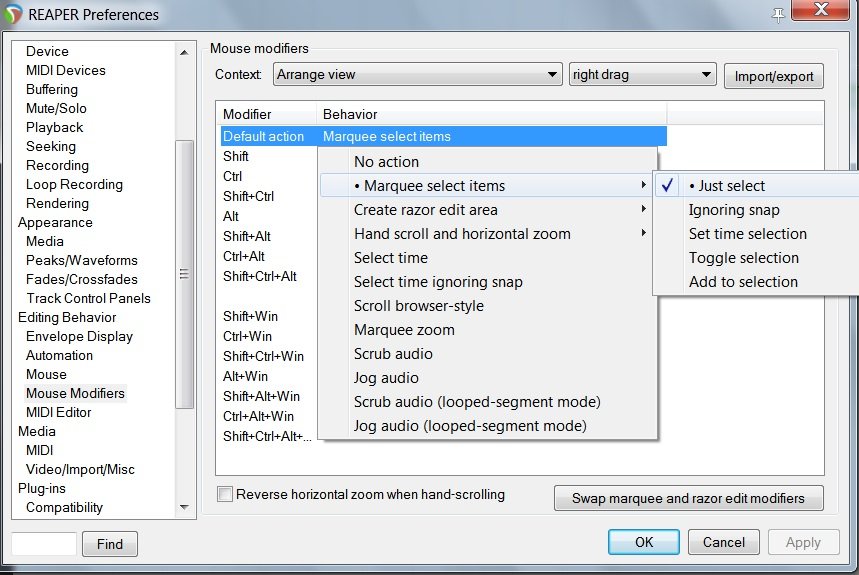859x575 pixels.
Task: Click the search field beside Find
Action: (x=44, y=544)
